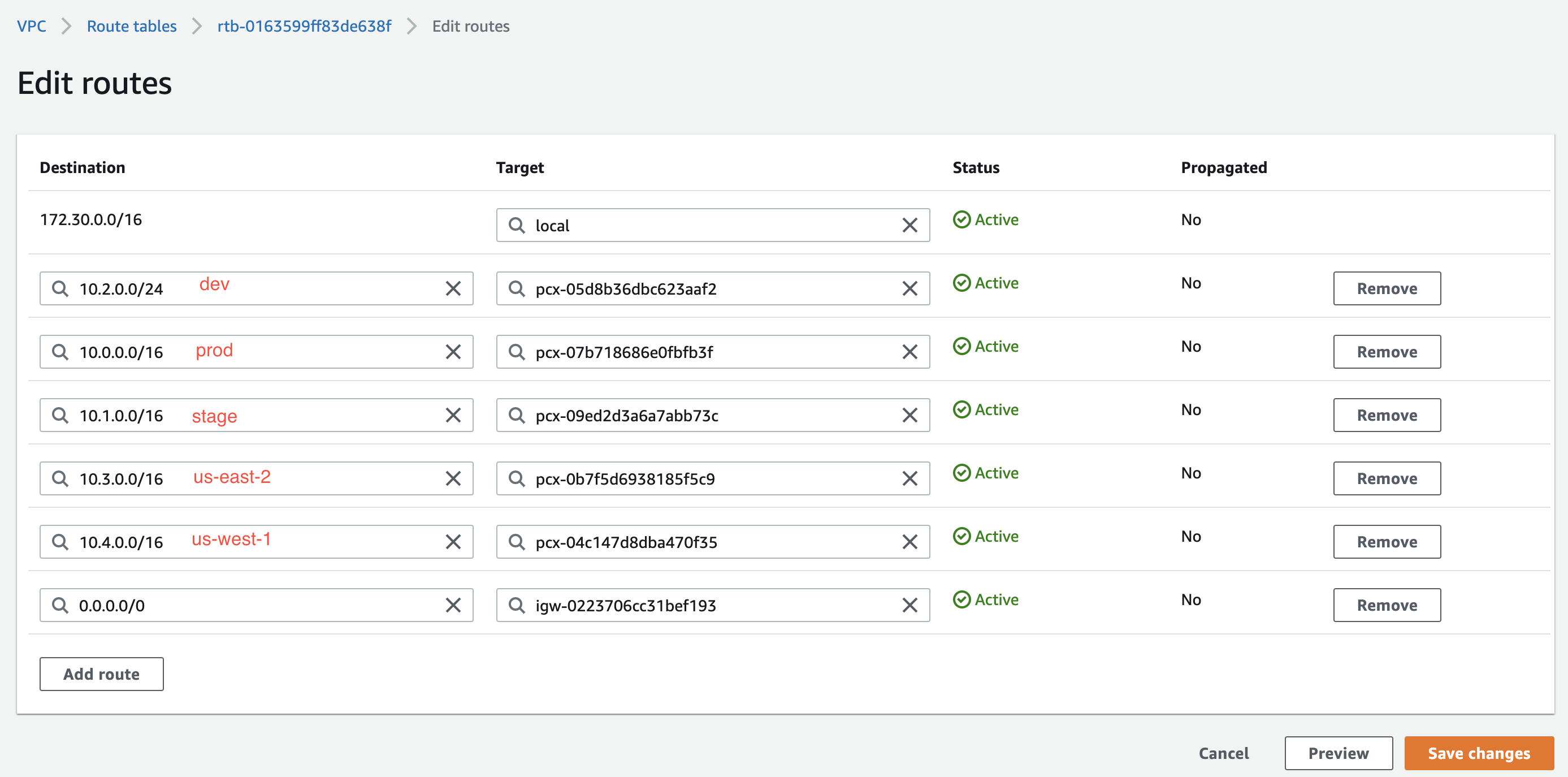Save changes to the route table

(1479, 753)
